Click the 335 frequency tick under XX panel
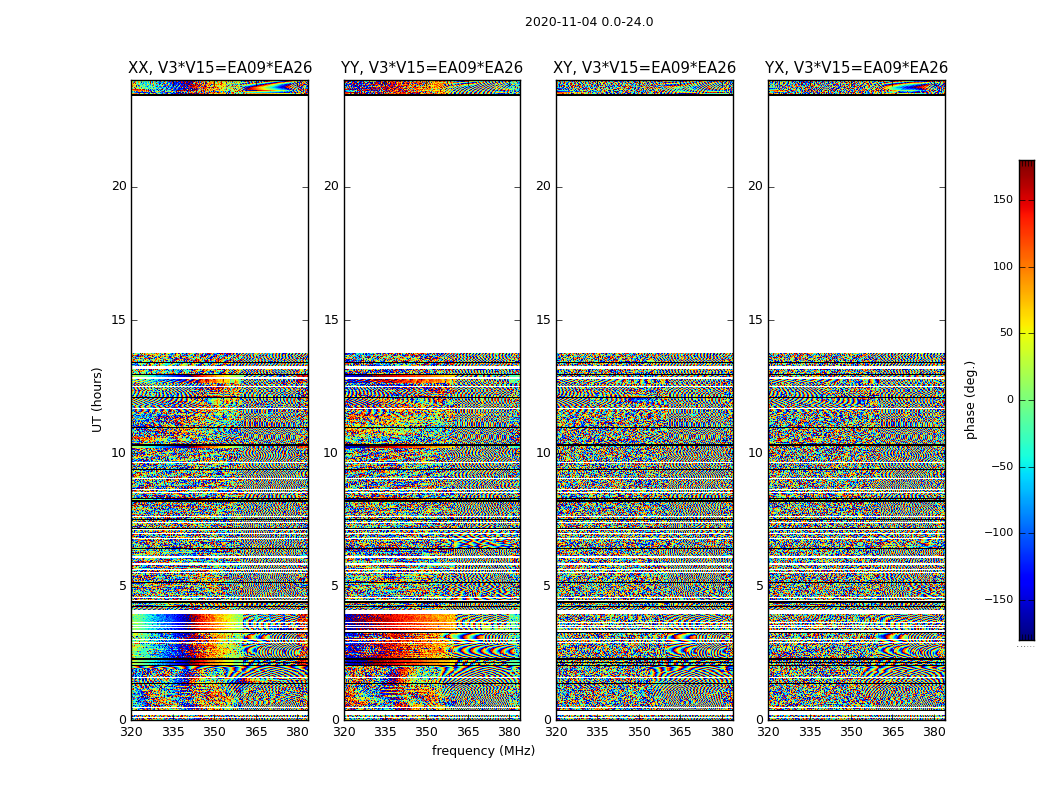This screenshot has width=1050, height=800. (x=173, y=732)
